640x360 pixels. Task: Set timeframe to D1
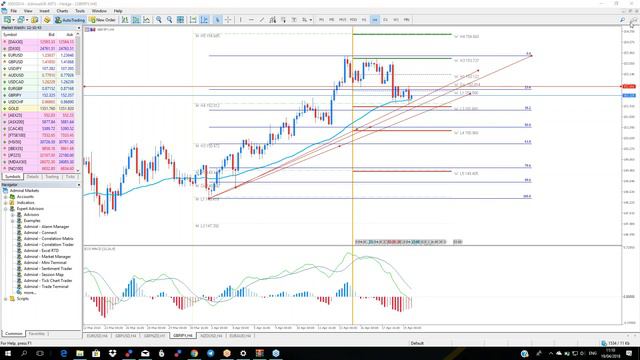point(385,20)
